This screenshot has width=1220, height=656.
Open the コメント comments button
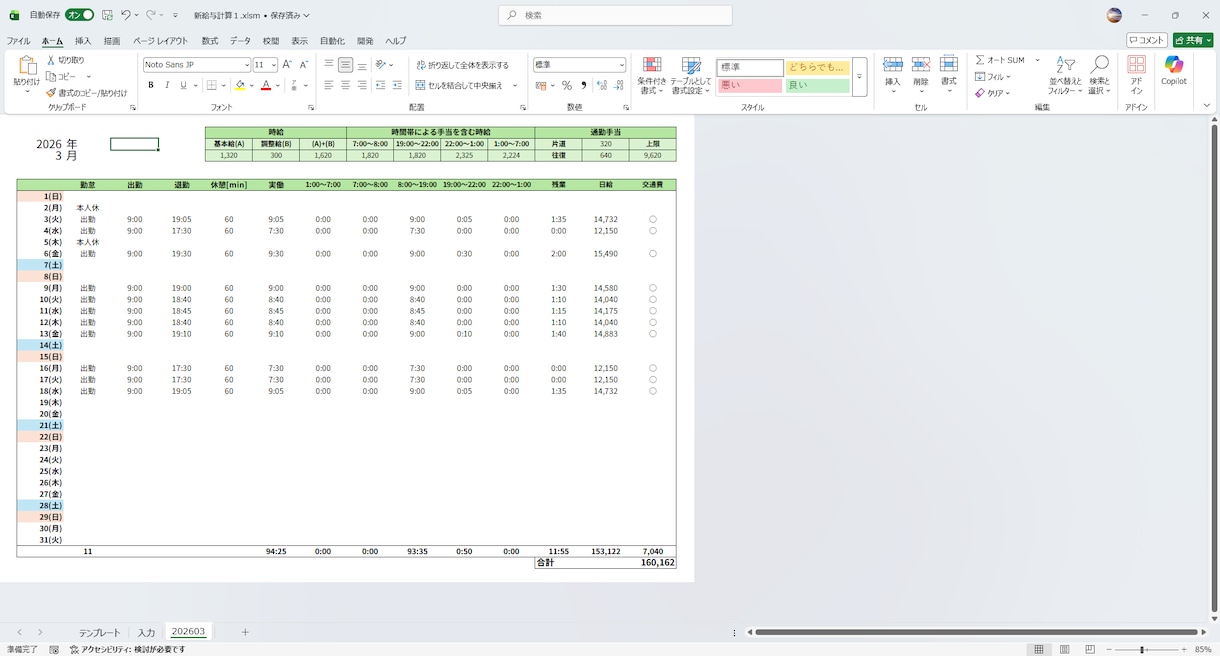point(1147,40)
